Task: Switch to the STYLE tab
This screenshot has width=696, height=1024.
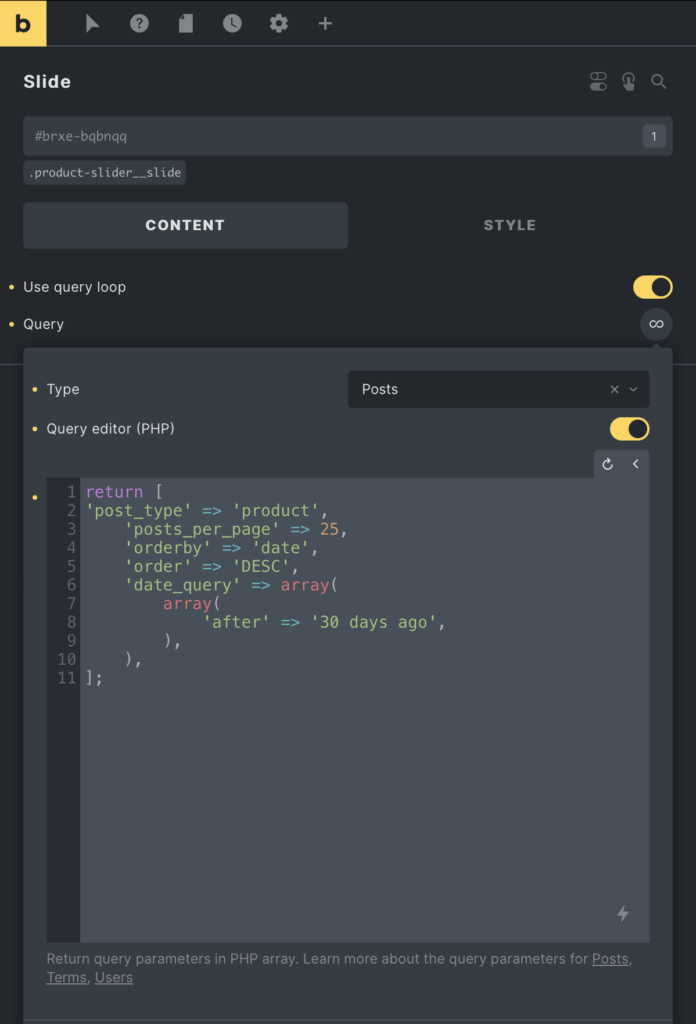Action: [x=510, y=225]
